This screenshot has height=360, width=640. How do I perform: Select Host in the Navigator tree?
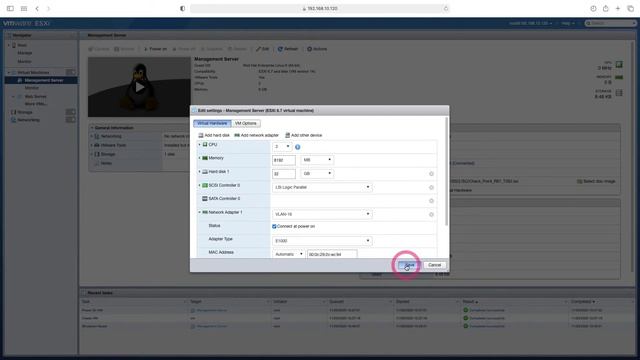pos(22,45)
